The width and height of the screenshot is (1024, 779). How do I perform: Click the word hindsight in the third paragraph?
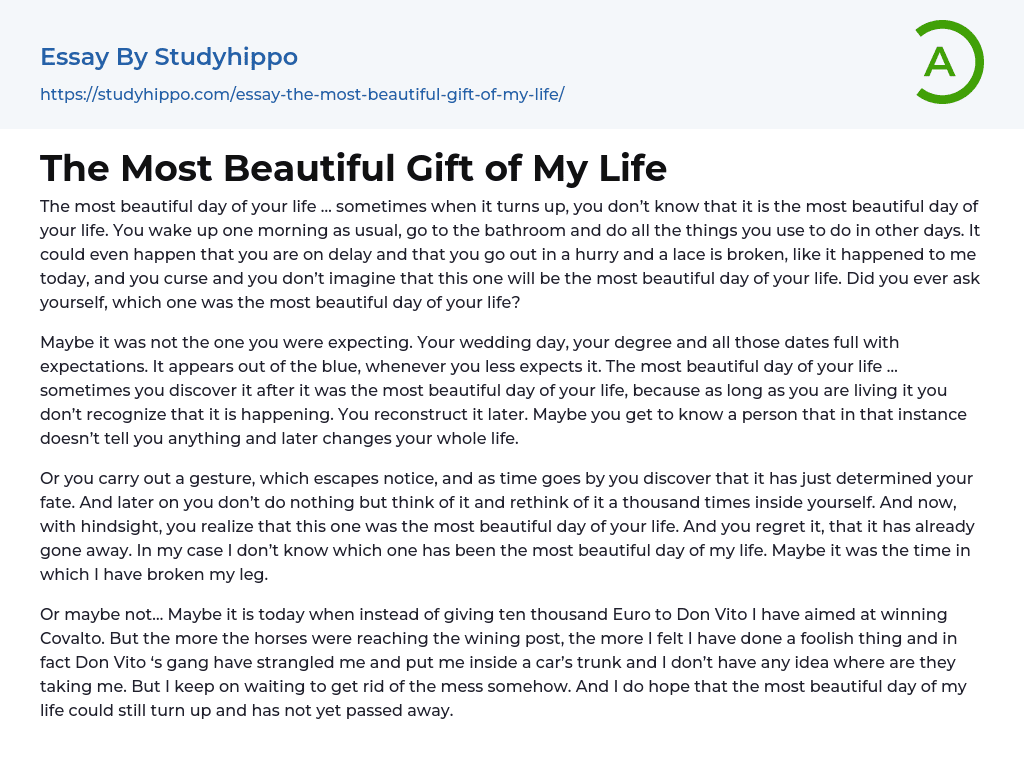pyautogui.click(x=120, y=526)
